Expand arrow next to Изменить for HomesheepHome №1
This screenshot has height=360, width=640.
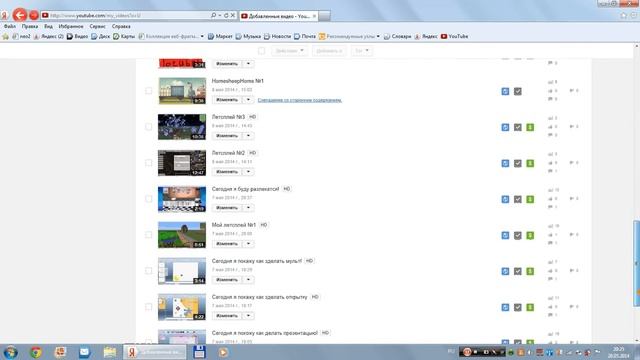click(248, 100)
